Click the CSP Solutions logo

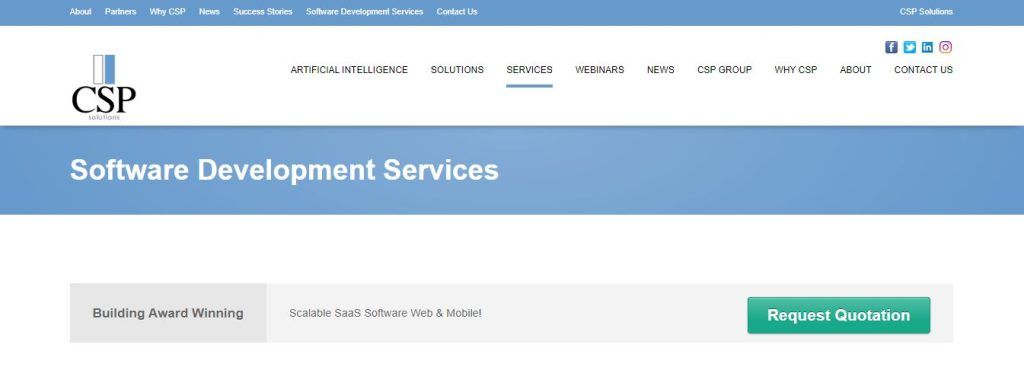pos(104,88)
